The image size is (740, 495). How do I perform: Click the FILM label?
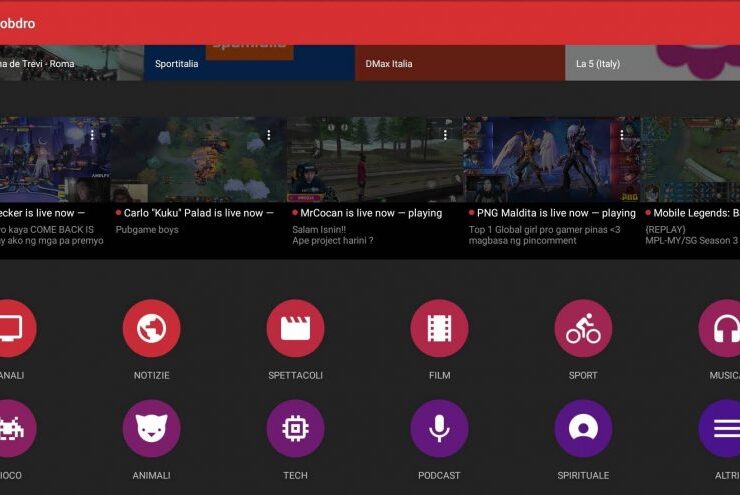click(439, 376)
